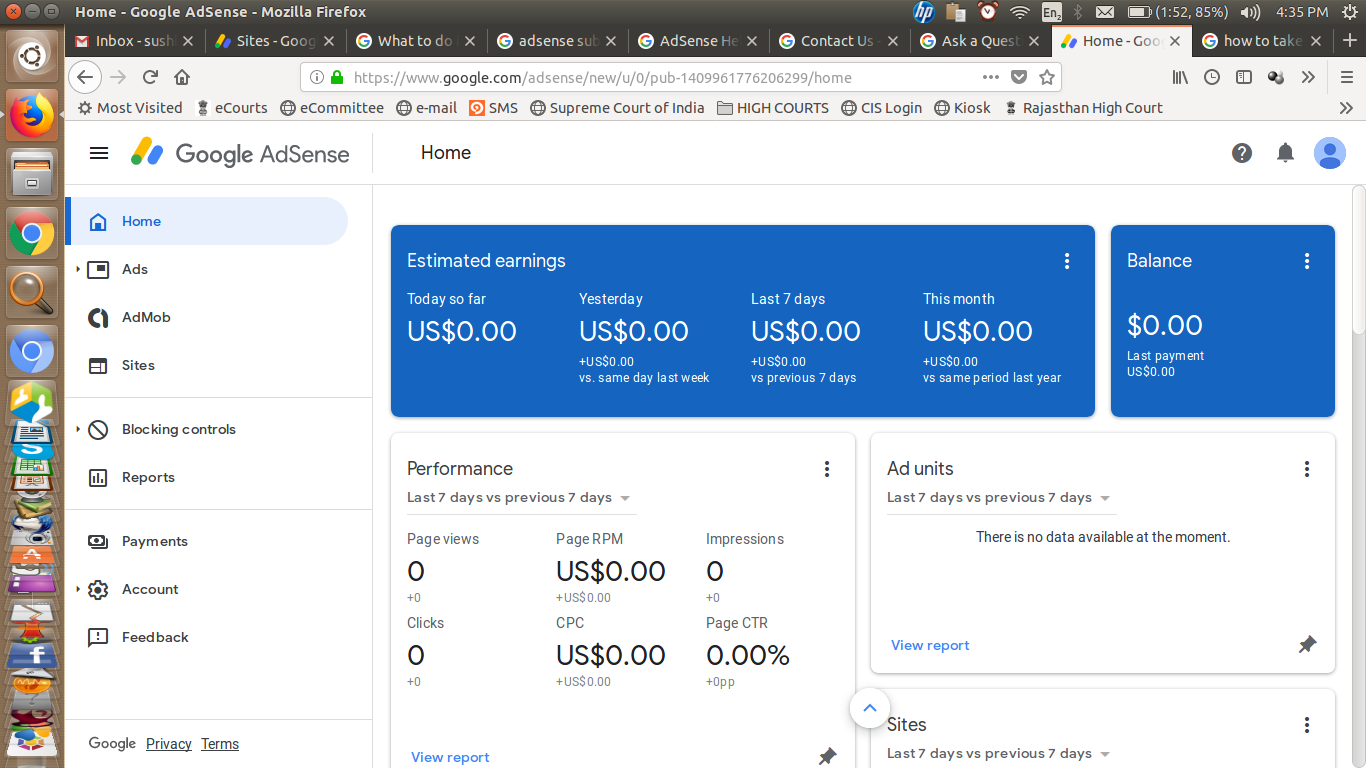1366x768 pixels.
Task: Click Firefox back arrow button
Action: tap(85, 77)
